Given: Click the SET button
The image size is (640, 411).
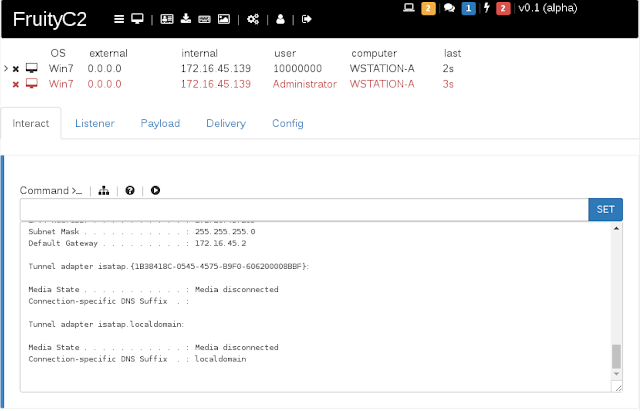Looking at the screenshot, I should (605, 209).
